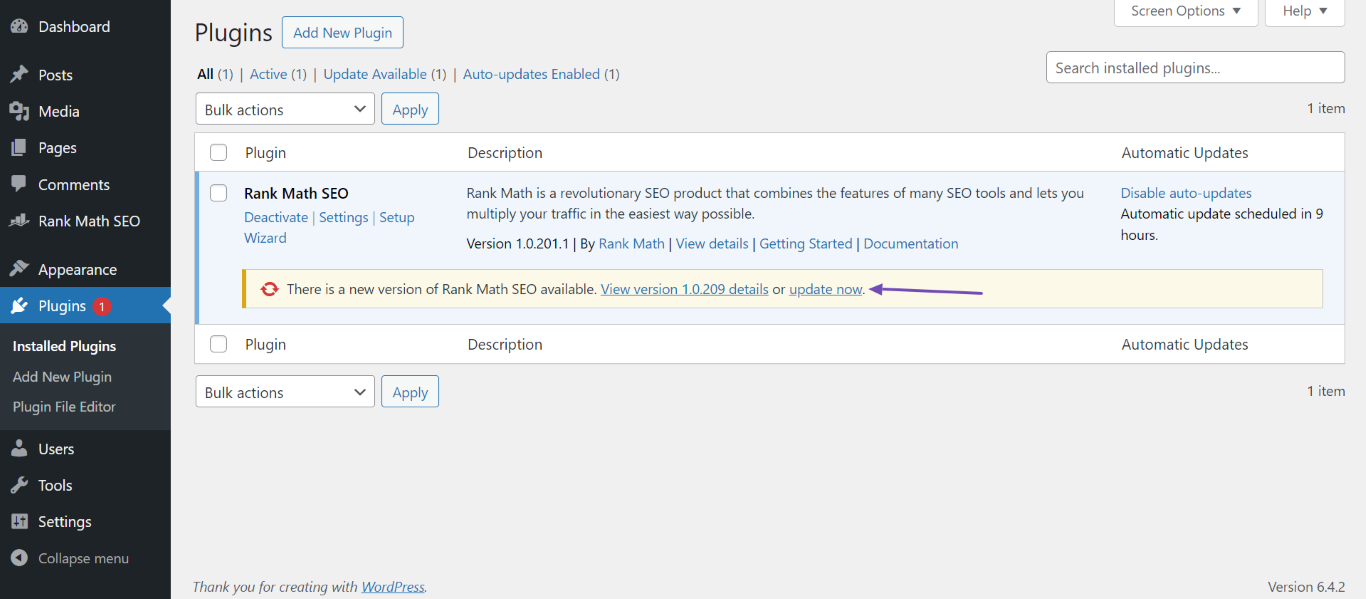Image resolution: width=1366 pixels, height=599 pixels.
Task: Click the Tools wrench icon
Action: pos(19,485)
